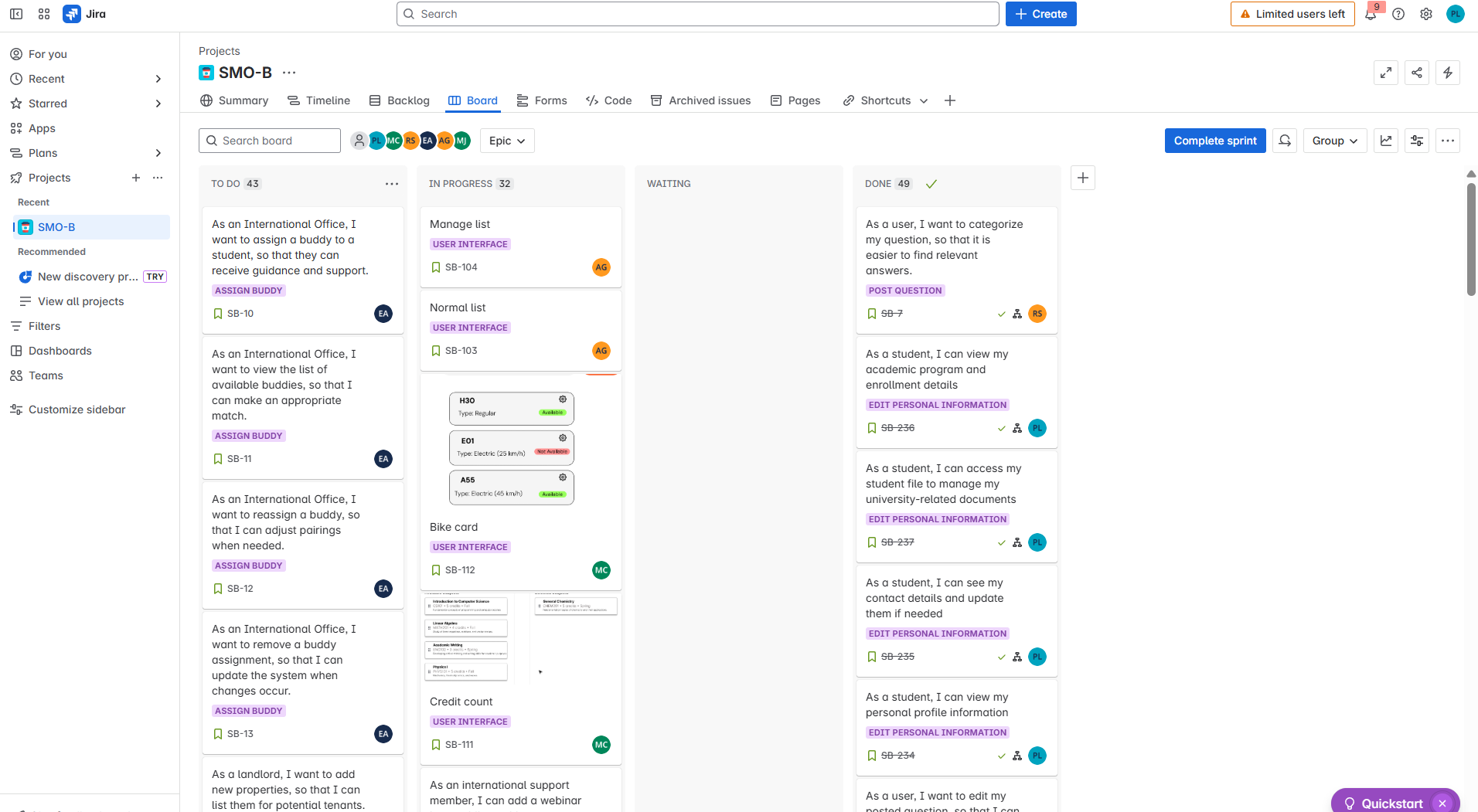Expand the Shortcuts chevron
The width and height of the screenshot is (1478, 812).
tap(925, 100)
